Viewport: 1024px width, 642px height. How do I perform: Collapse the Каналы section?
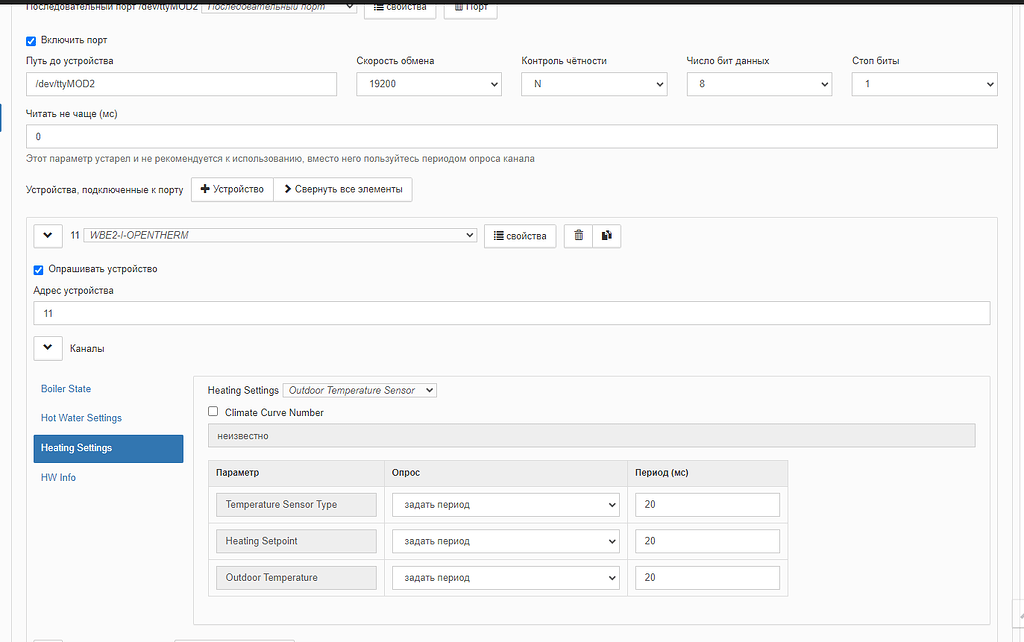tap(49, 349)
